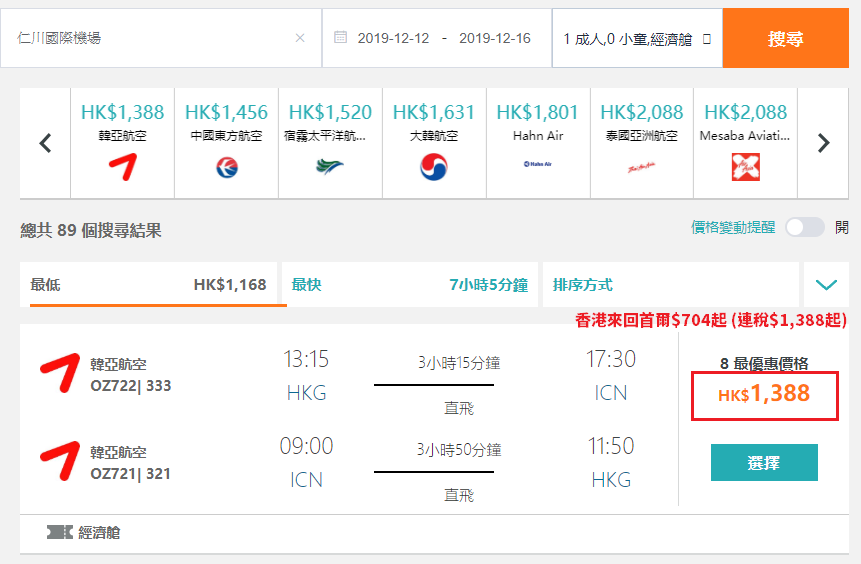Click the 8 最優惠價格 label

764,363
